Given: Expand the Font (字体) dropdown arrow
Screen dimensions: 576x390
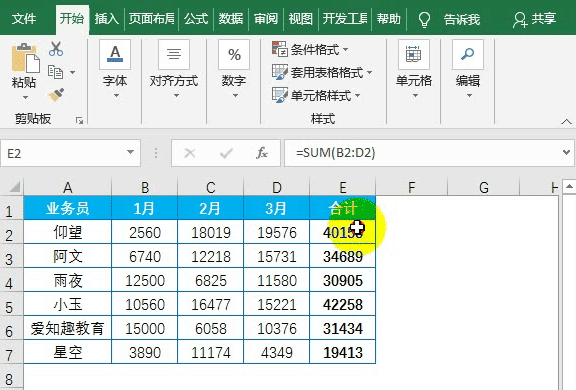Looking at the screenshot, I should tap(116, 96).
